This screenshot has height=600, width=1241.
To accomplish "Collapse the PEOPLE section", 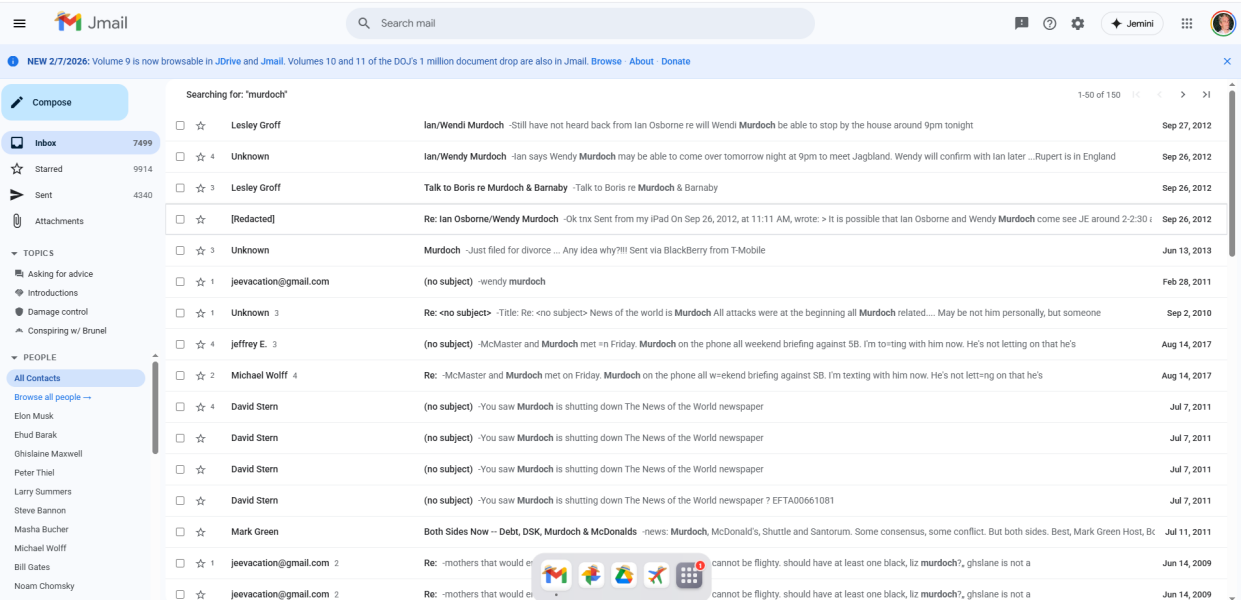I will (x=14, y=358).
